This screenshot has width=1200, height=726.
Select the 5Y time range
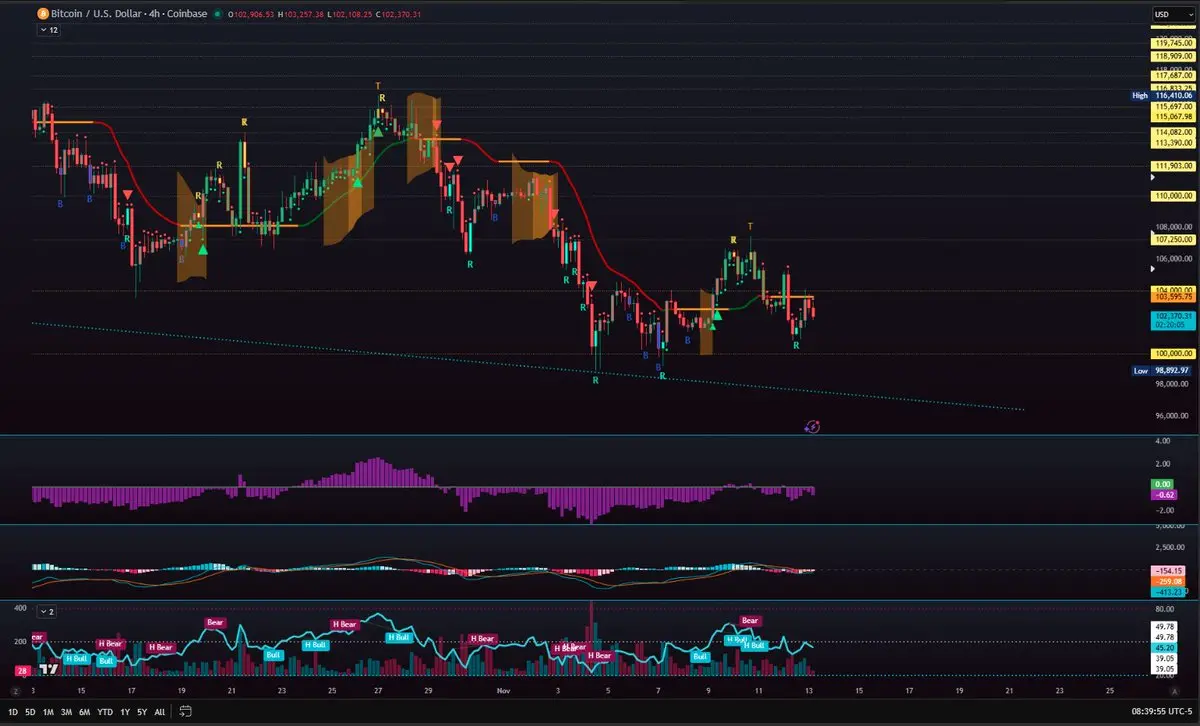141,712
